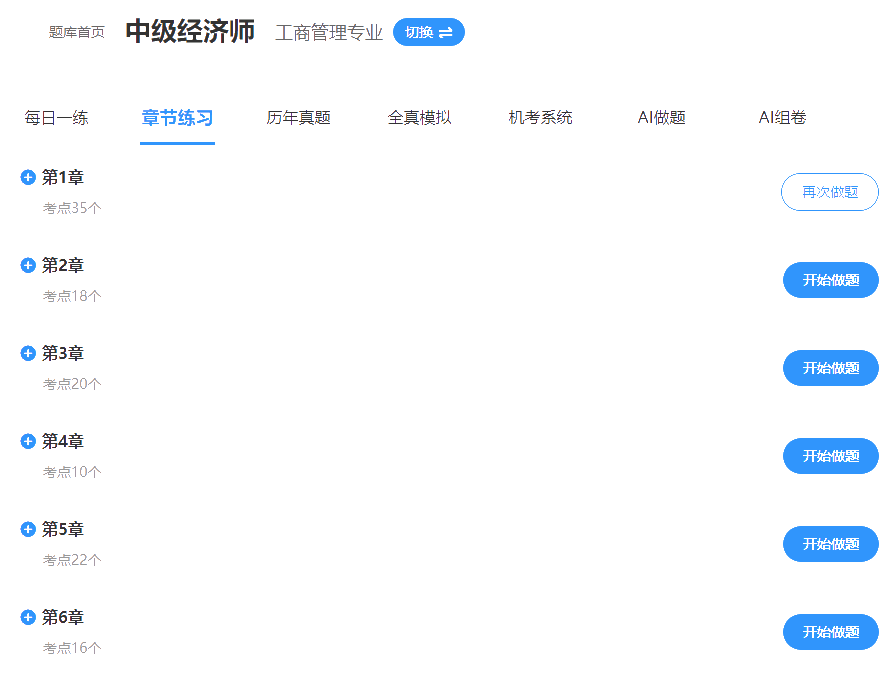The height and width of the screenshot is (673, 894).
Task: Expand the 第3章 chapter section
Action: [x=27, y=353]
